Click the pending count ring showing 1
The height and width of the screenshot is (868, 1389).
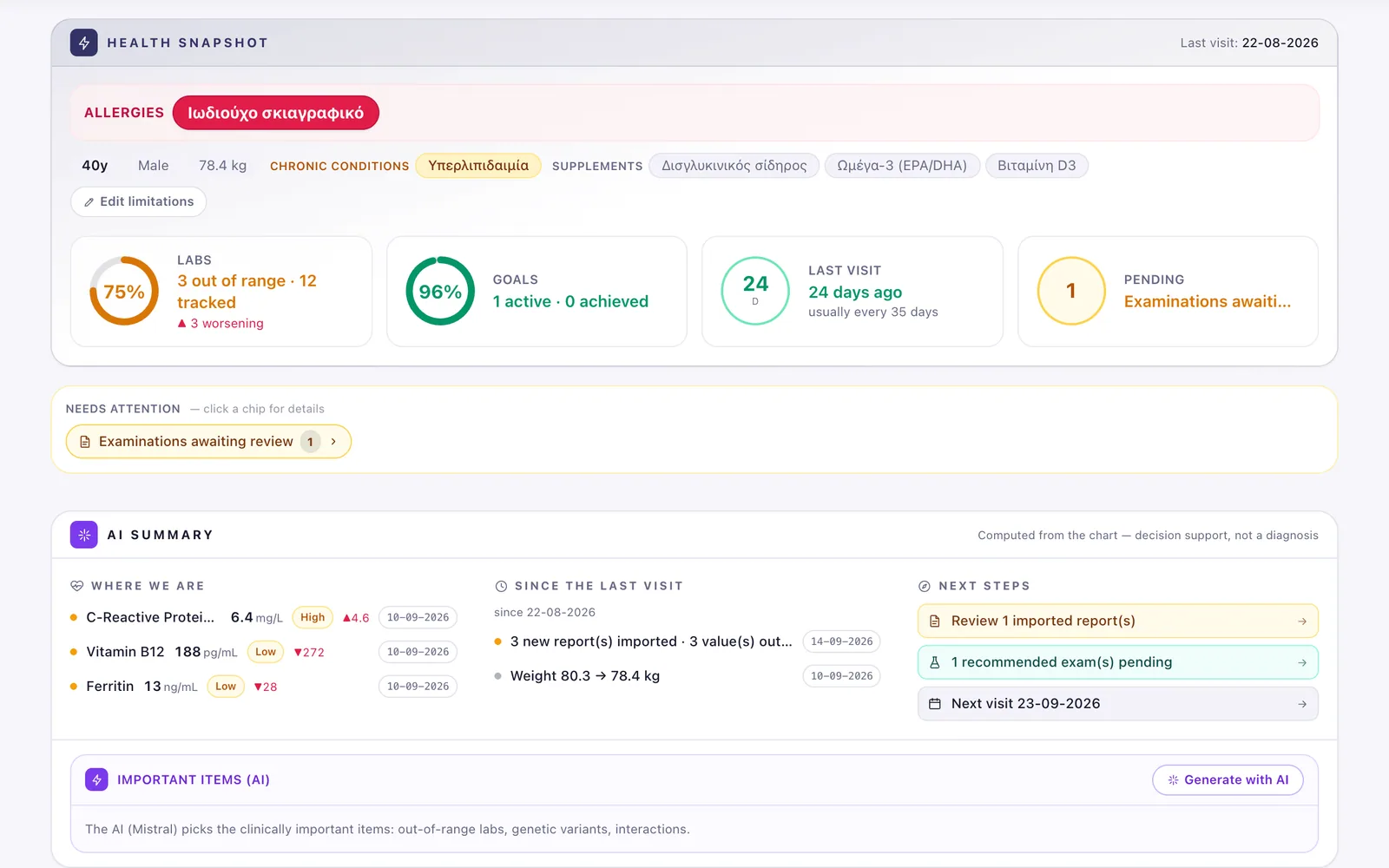[1071, 292]
